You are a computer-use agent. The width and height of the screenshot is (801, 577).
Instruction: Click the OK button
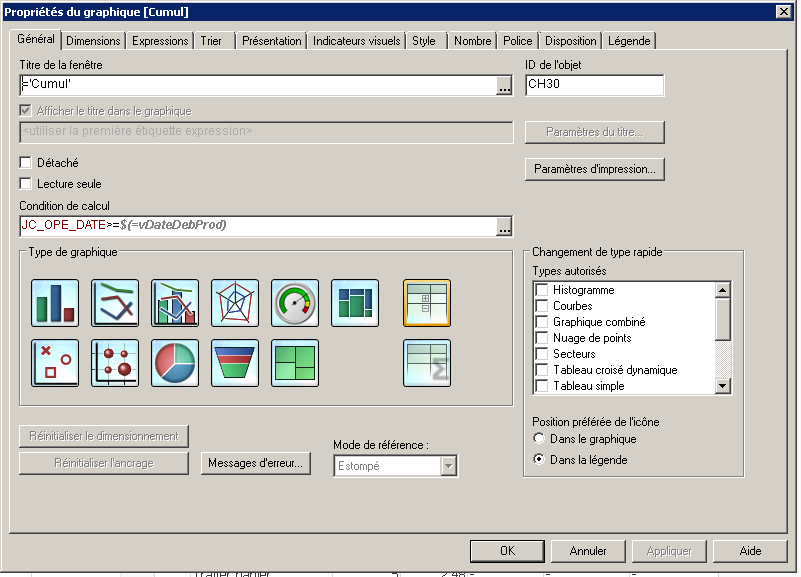(507, 551)
